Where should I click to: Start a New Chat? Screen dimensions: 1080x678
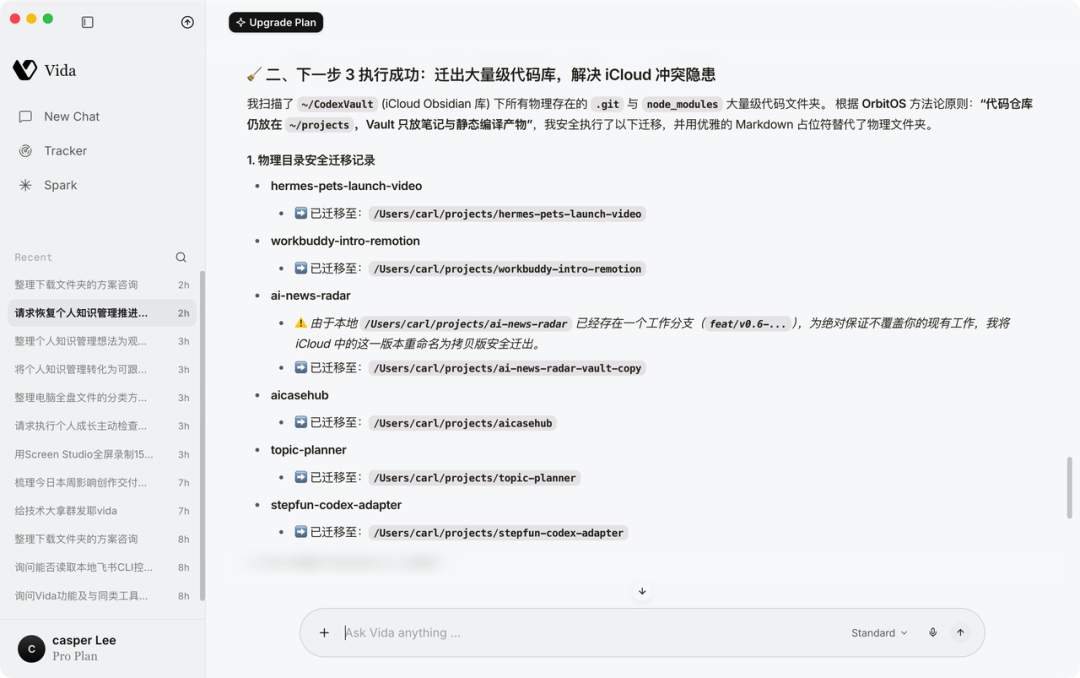pos(102,116)
